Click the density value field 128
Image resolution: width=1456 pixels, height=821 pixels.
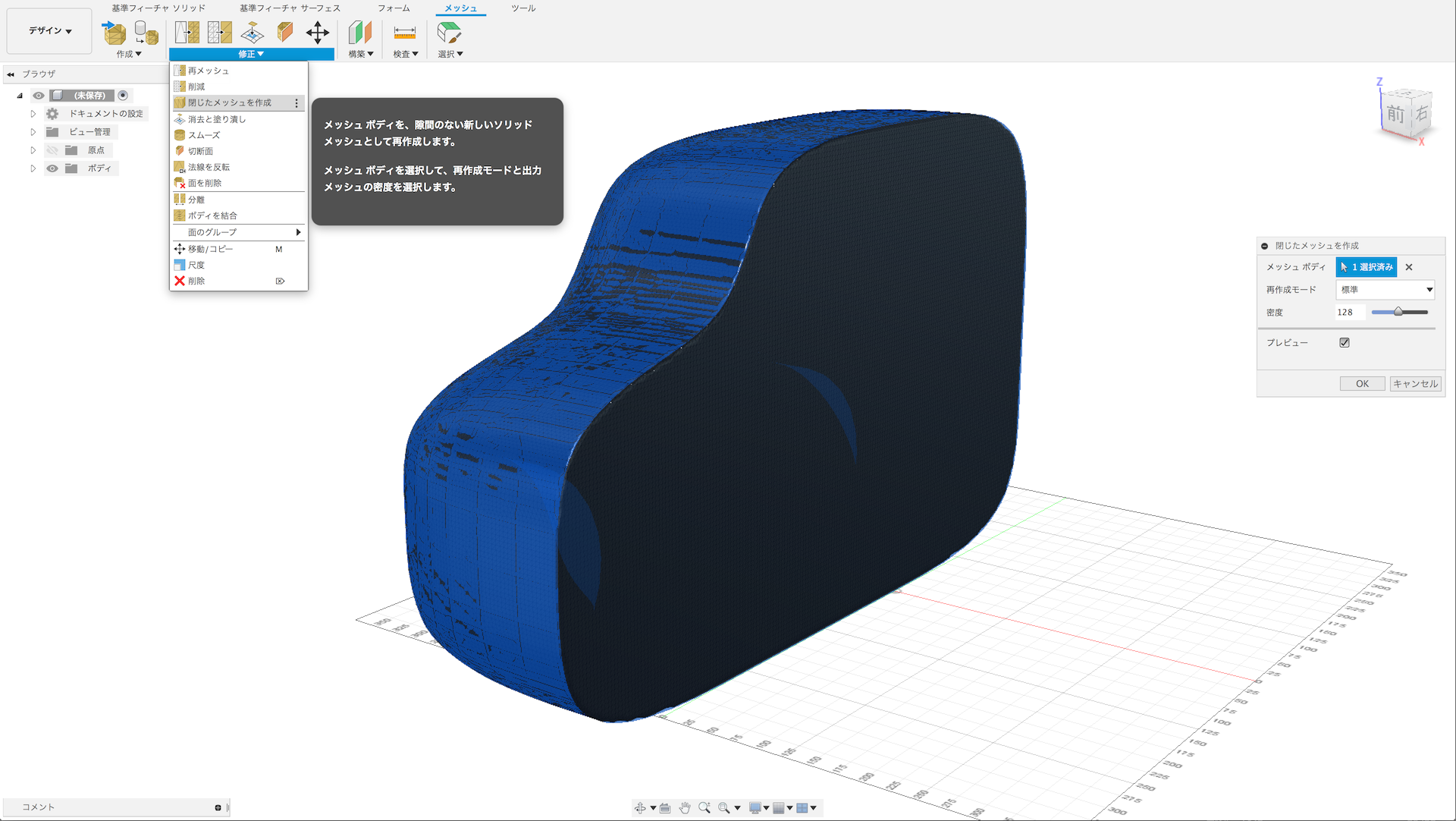(1349, 312)
